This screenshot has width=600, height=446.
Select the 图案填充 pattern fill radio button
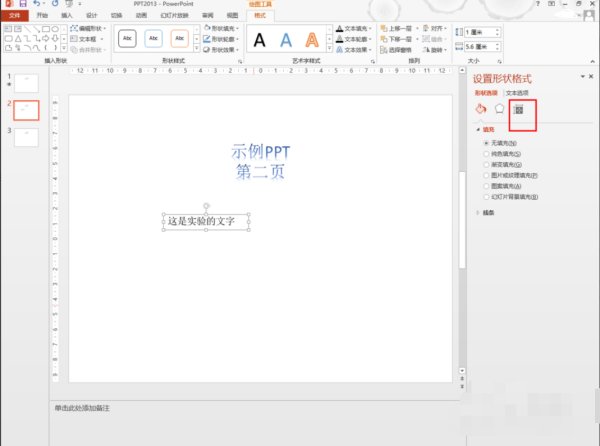click(486, 186)
